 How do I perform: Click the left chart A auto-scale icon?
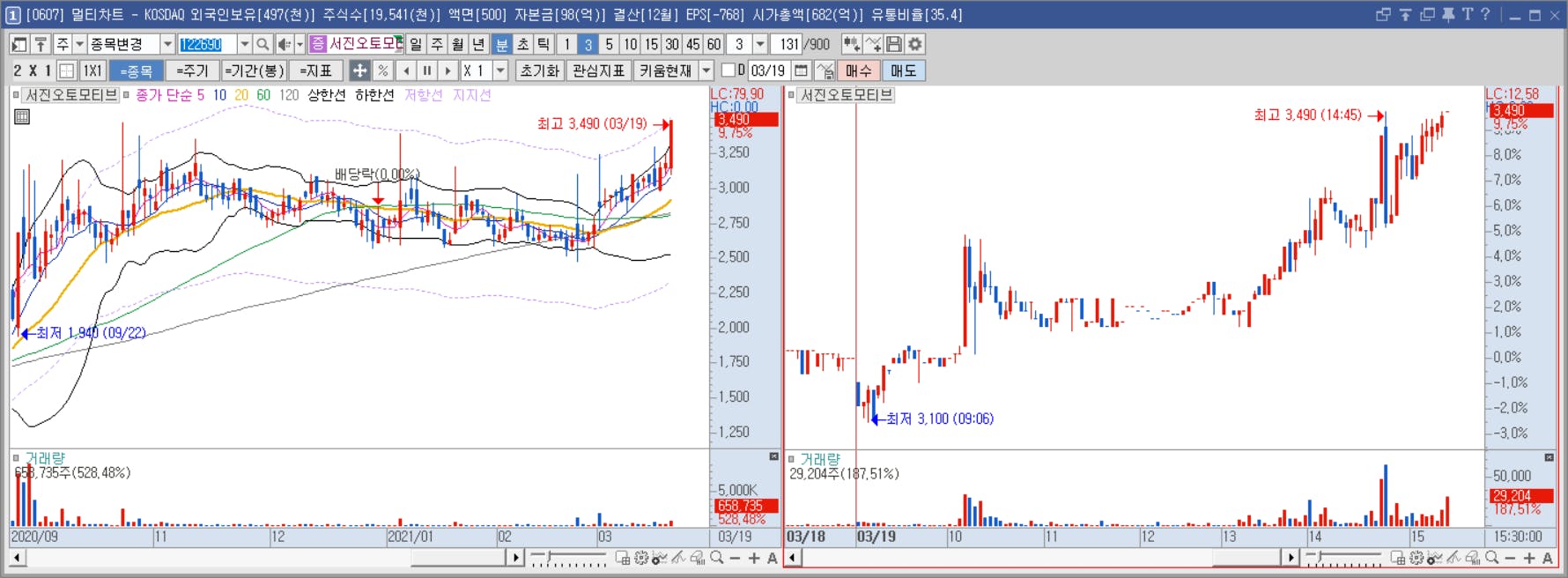point(773,558)
